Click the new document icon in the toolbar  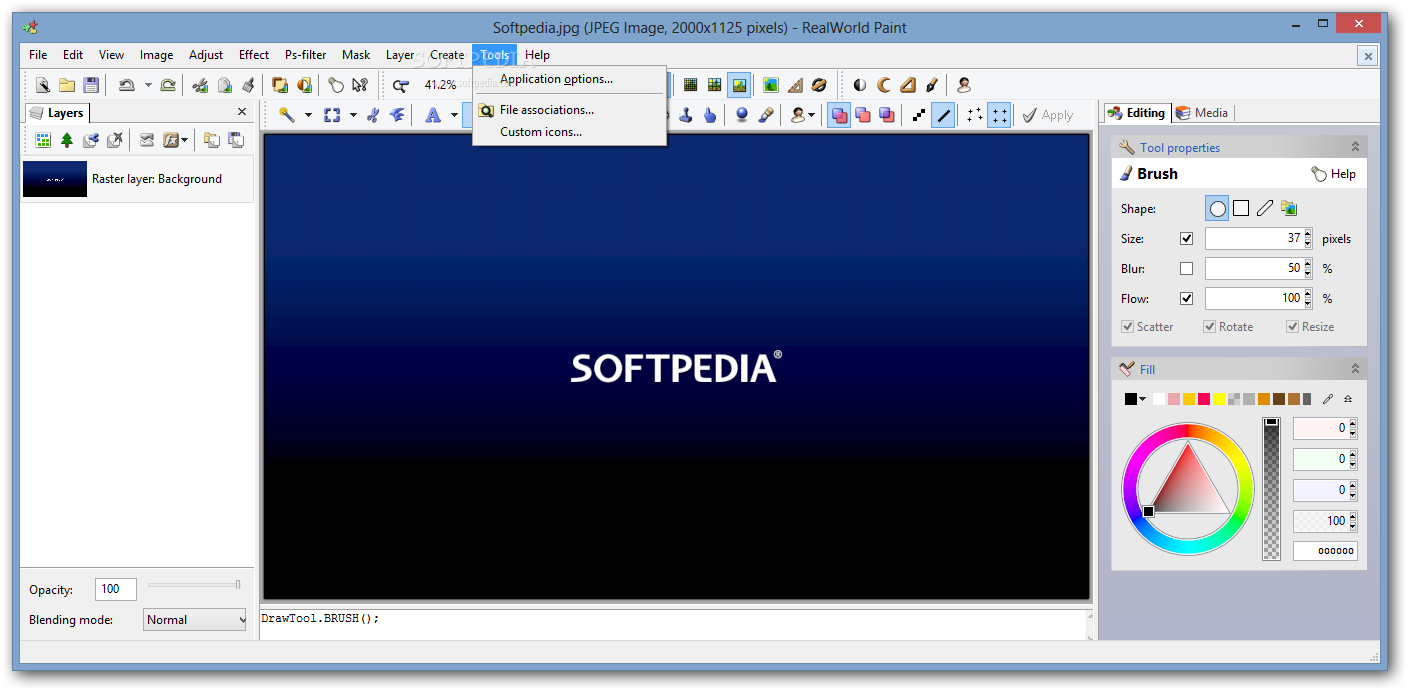[x=43, y=85]
